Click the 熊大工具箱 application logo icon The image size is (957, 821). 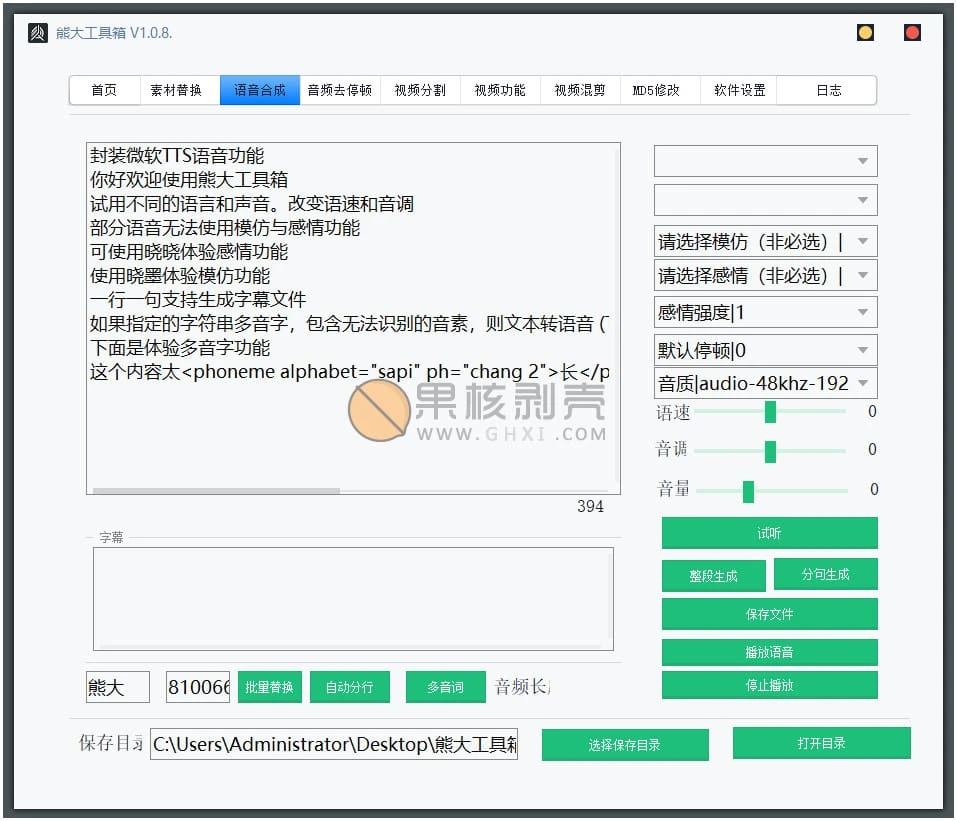pos(37,32)
